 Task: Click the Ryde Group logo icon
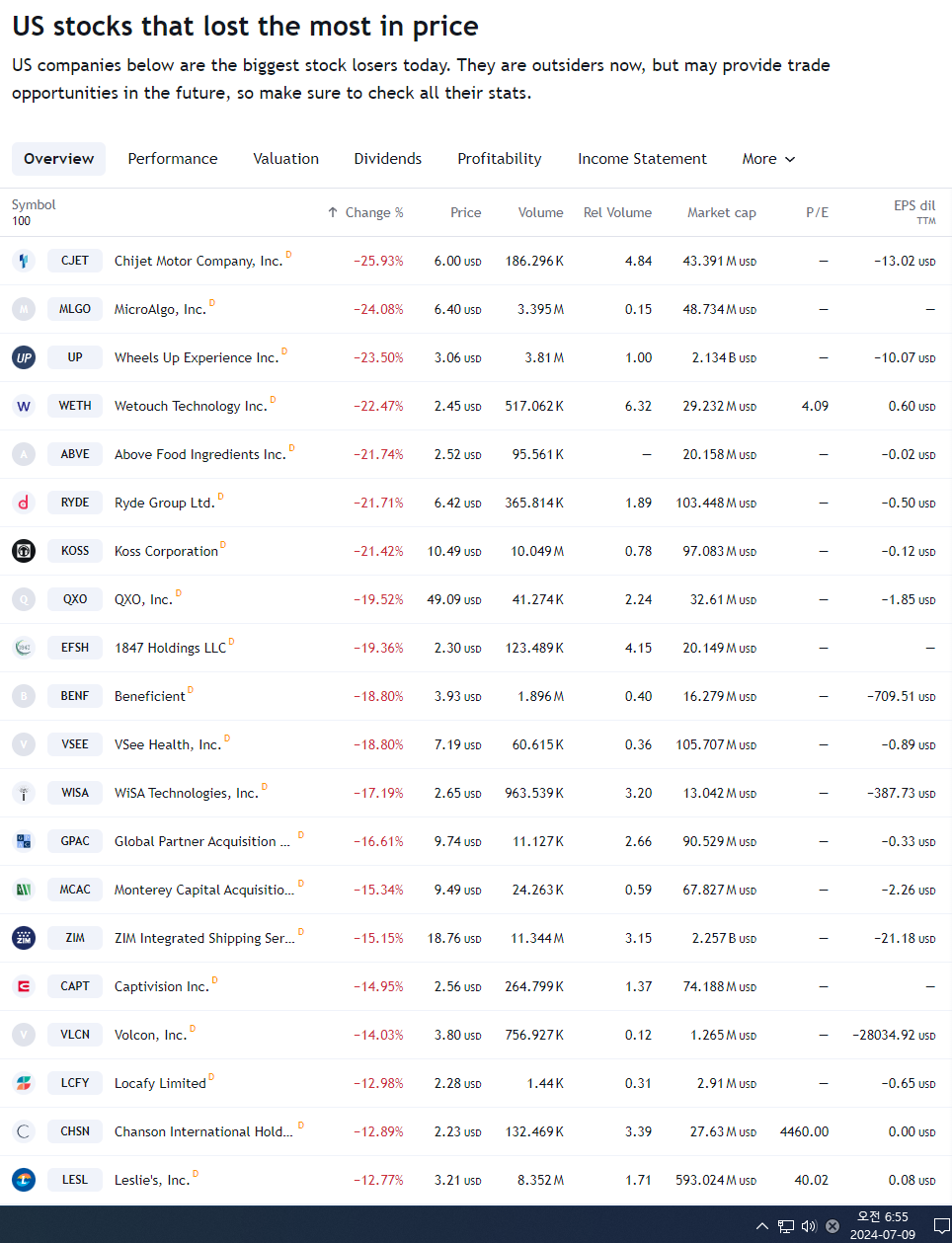point(24,503)
